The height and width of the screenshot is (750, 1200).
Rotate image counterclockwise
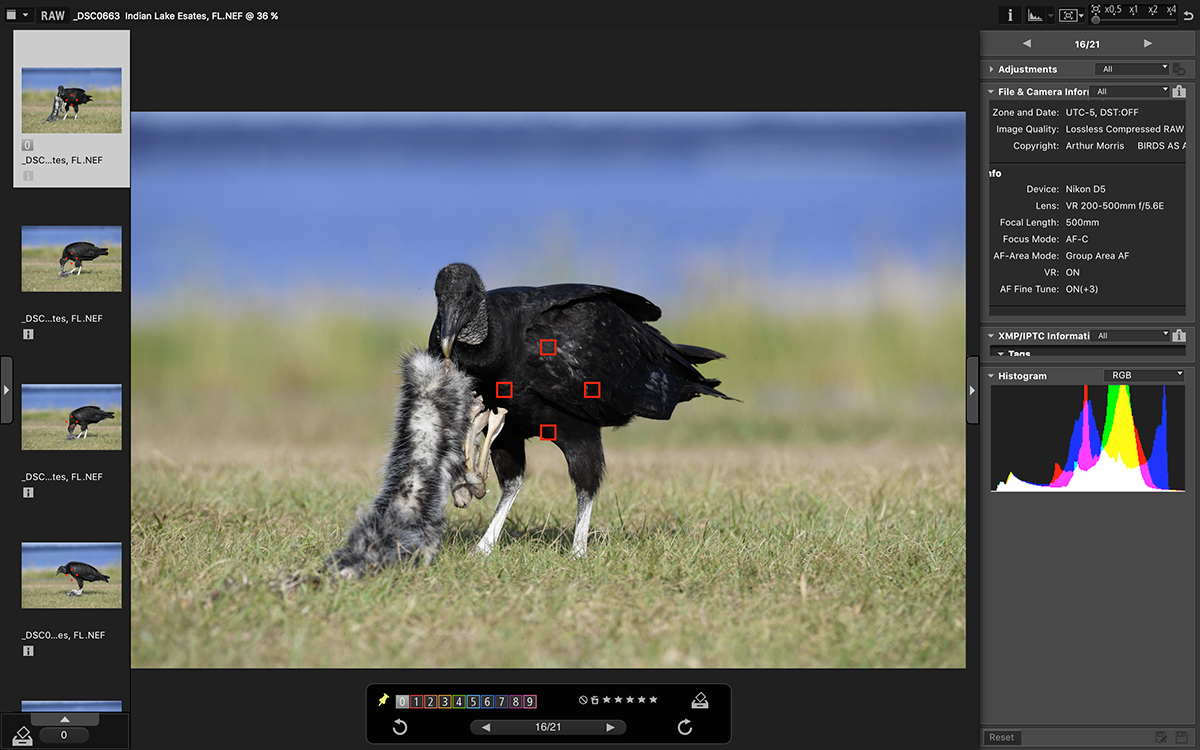click(x=400, y=727)
